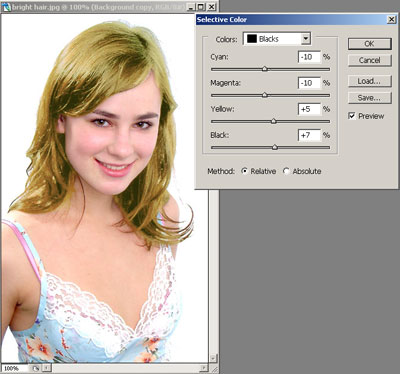
Task: Click the Yellow percentage input field
Action: [309, 109]
